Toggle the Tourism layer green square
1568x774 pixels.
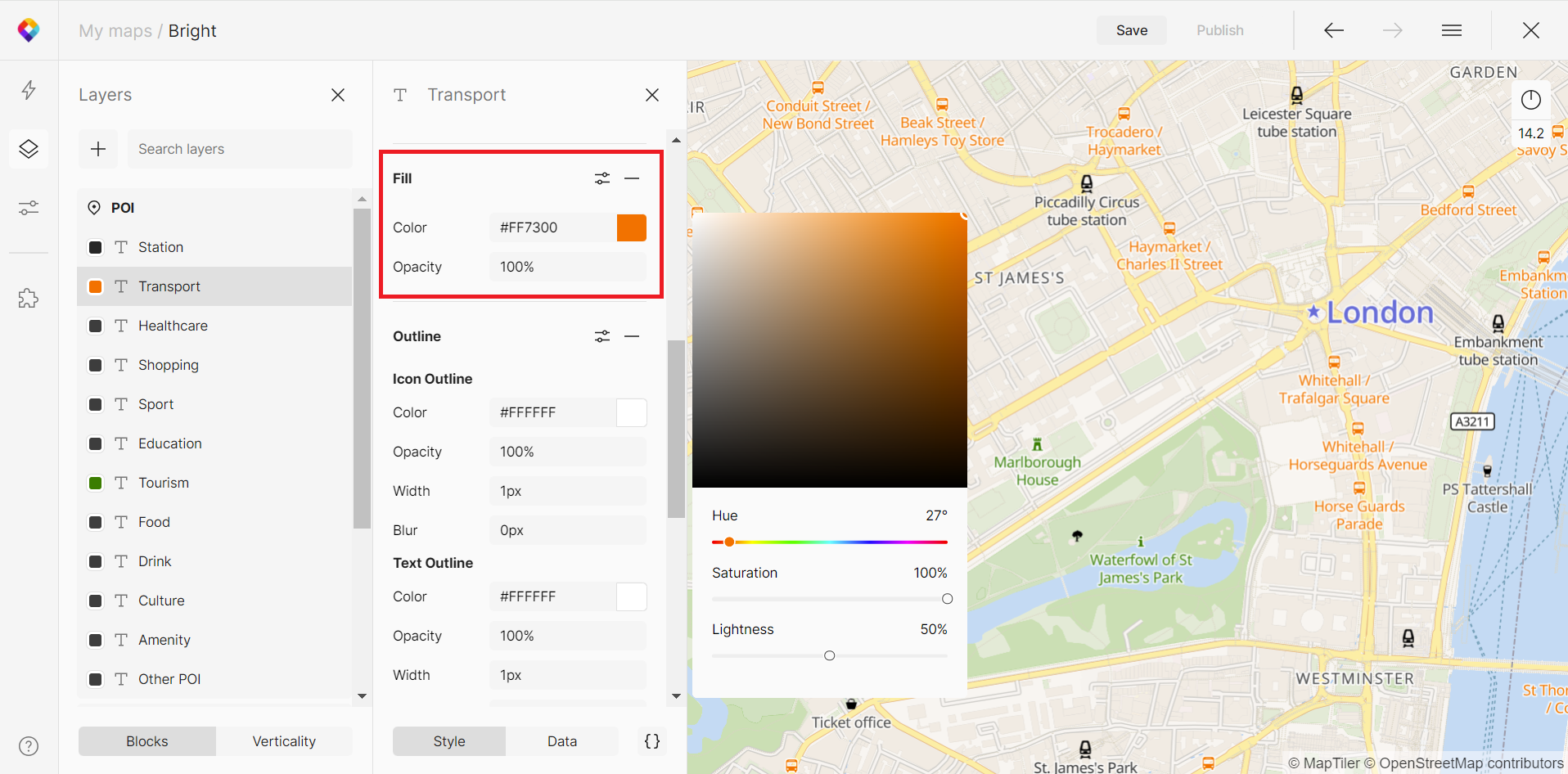[x=96, y=483]
